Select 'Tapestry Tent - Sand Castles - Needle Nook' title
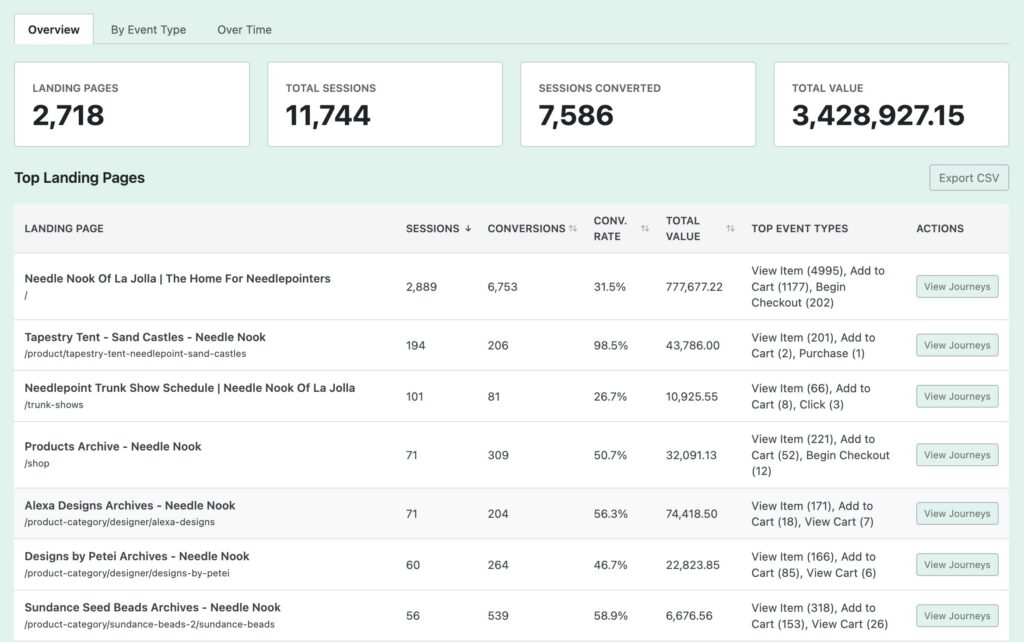Viewport: 1024px width, 642px height. pos(145,337)
